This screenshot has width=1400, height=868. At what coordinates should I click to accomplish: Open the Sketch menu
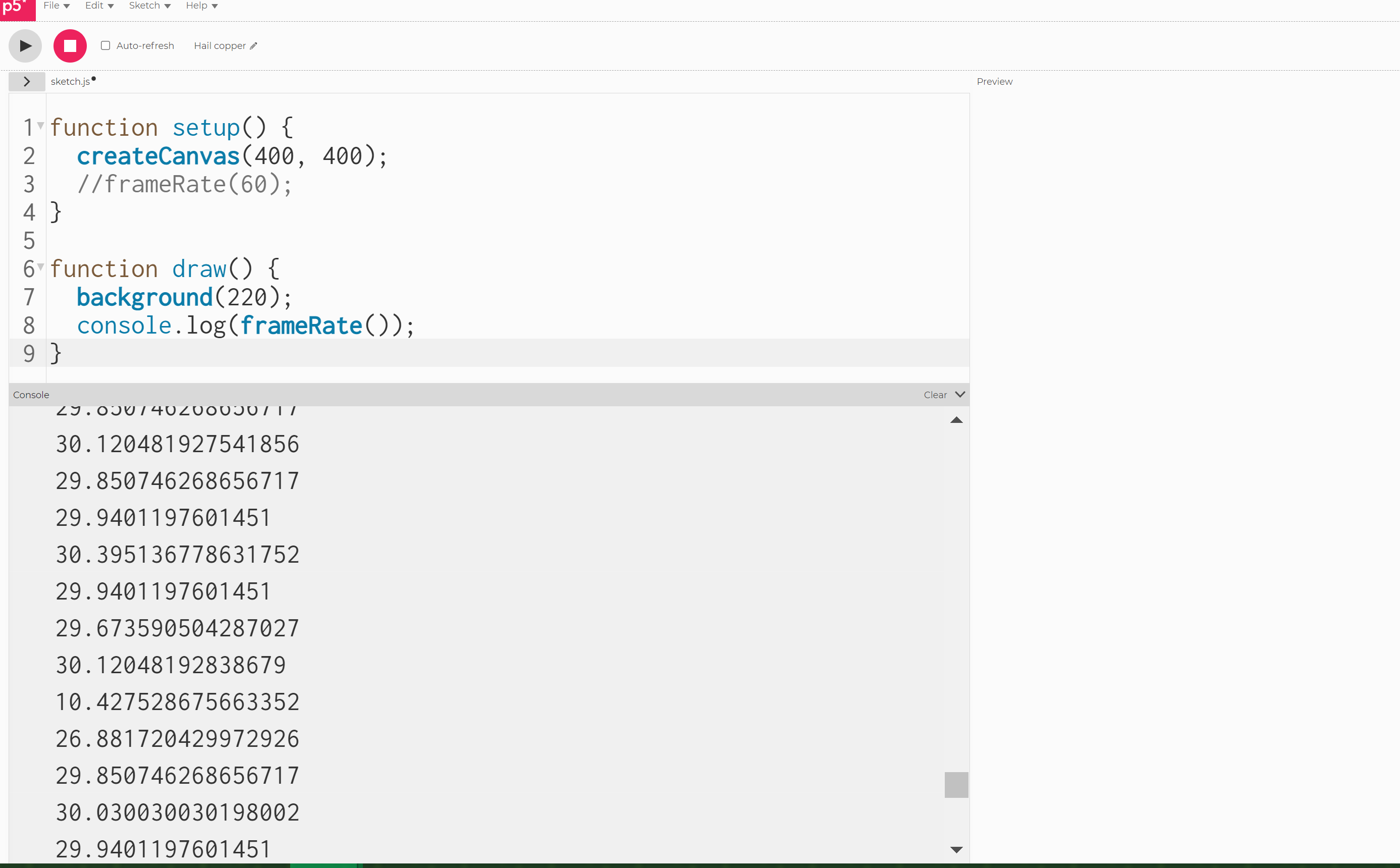(x=145, y=5)
